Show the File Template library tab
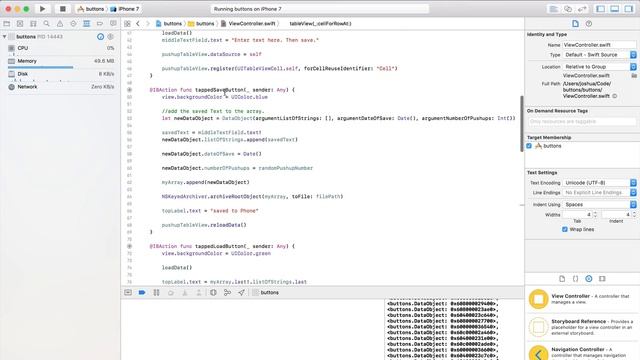 [x=562, y=279]
